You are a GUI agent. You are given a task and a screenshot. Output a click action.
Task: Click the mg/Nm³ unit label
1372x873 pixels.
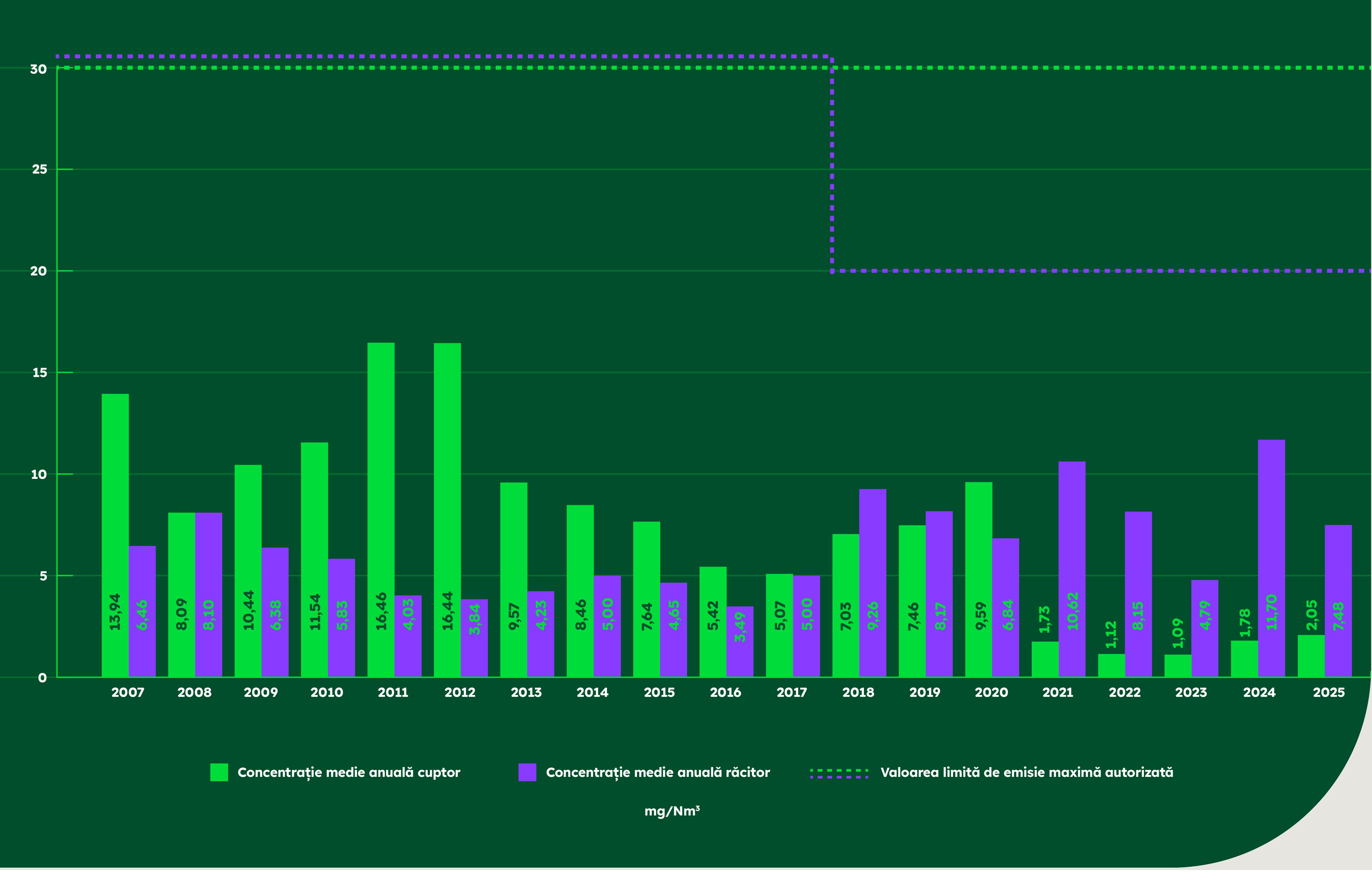[672, 811]
